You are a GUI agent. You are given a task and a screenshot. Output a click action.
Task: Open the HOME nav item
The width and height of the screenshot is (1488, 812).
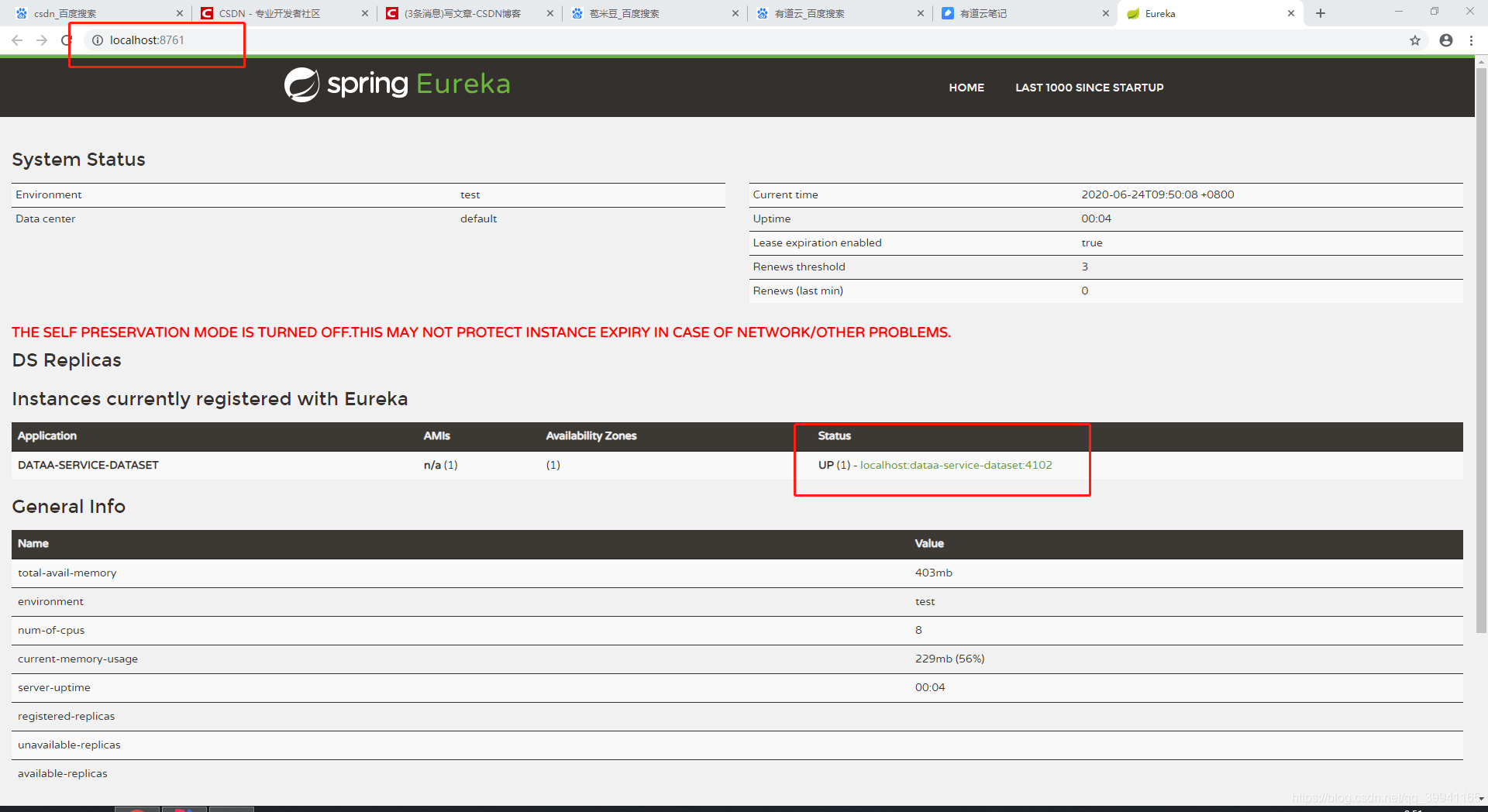[x=966, y=88]
